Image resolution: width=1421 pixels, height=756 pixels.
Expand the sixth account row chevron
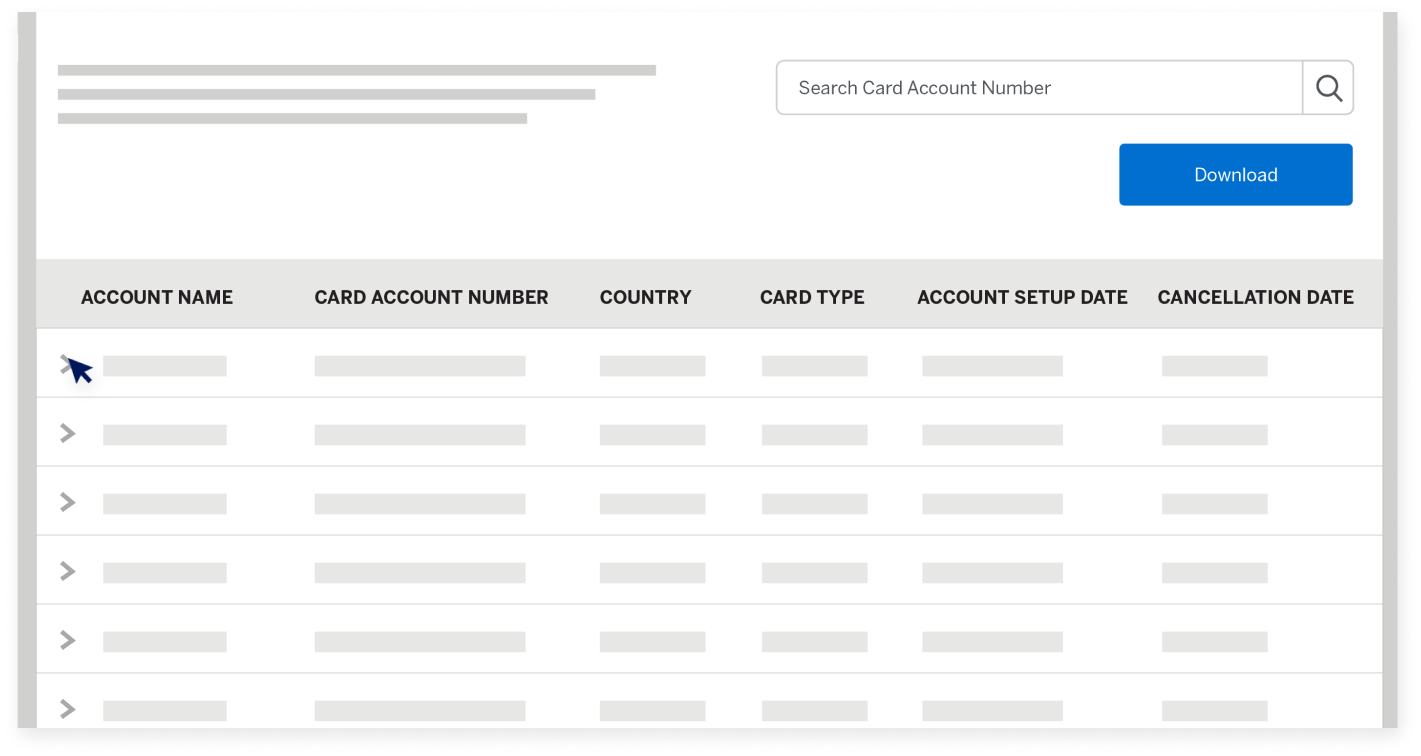coord(67,709)
